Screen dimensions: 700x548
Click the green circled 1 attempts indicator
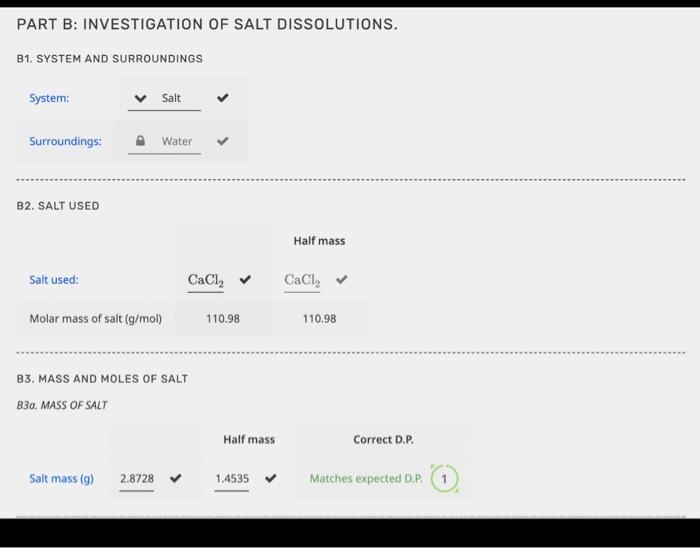click(x=444, y=478)
